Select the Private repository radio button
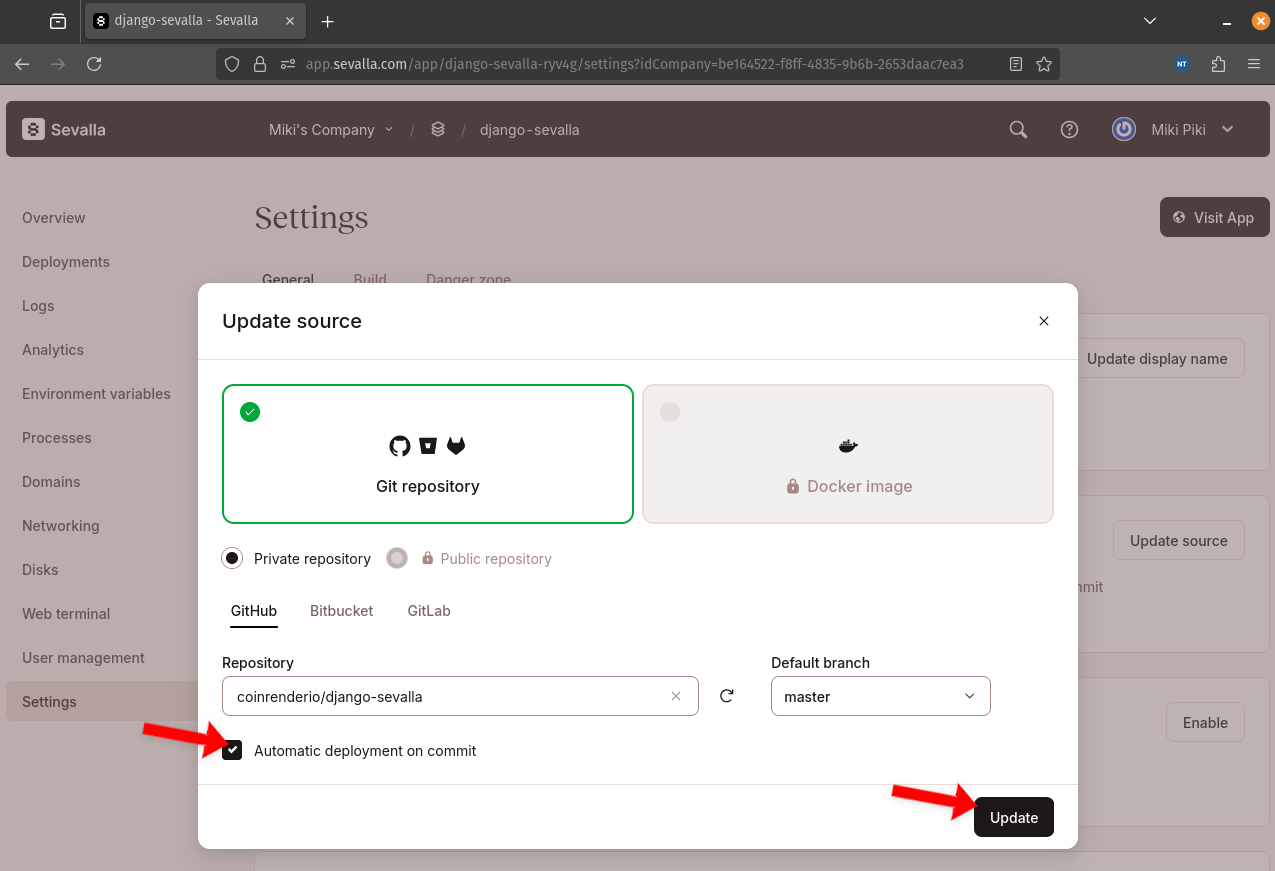The image size is (1275, 871). pyautogui.click(x=232, y=558)
